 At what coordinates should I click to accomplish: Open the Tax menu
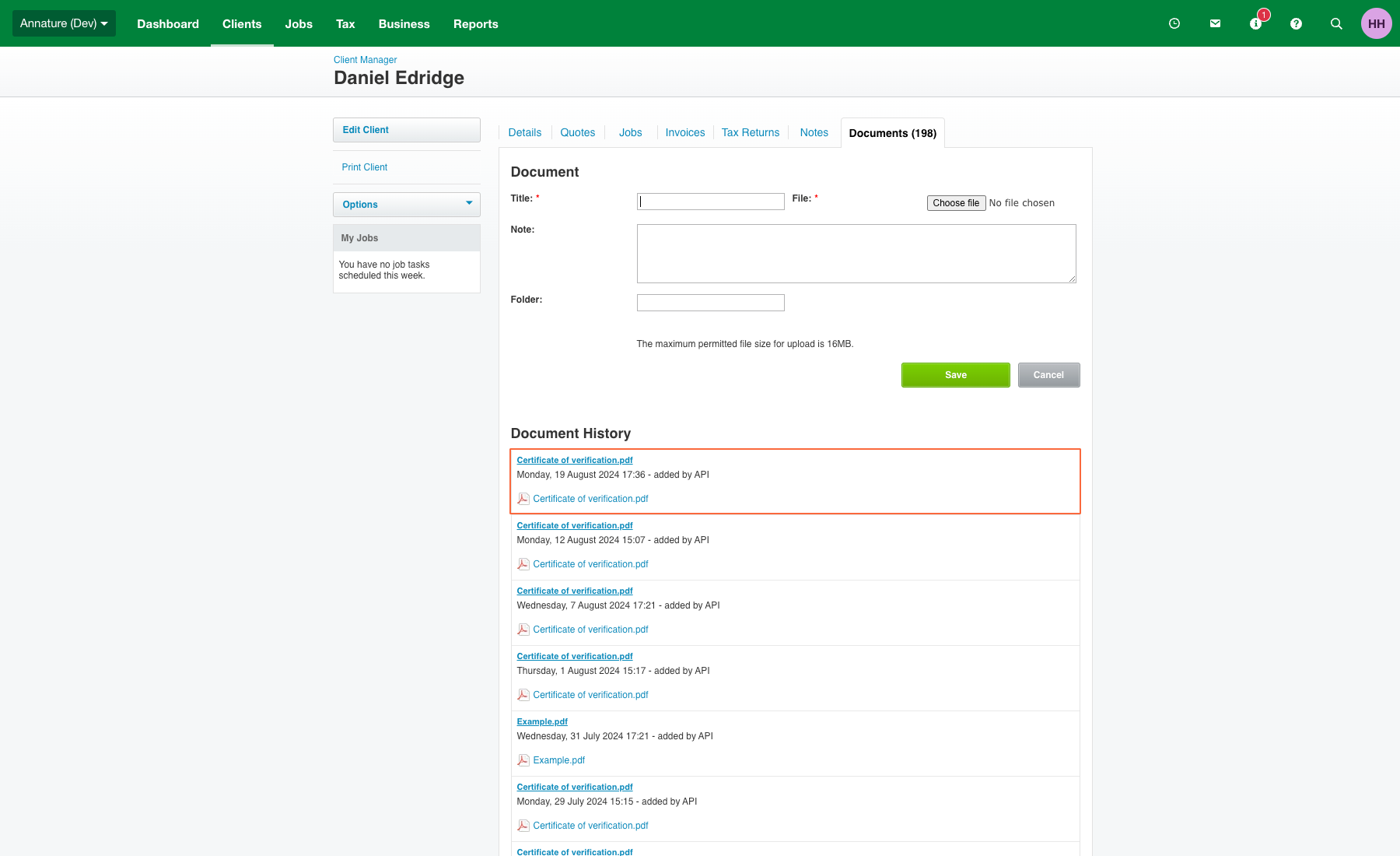point(345,23)
